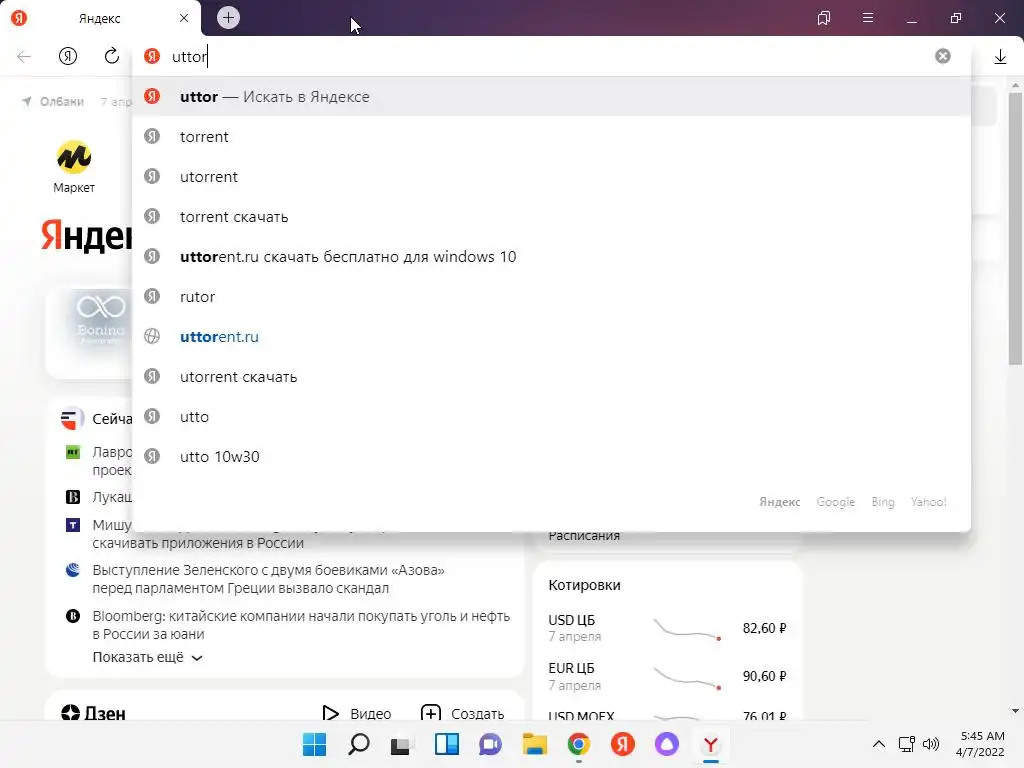Screen dimensions: 1024x768
Task: Open Yandex red Я taskbar icon
Action: [x=622, y=744]
